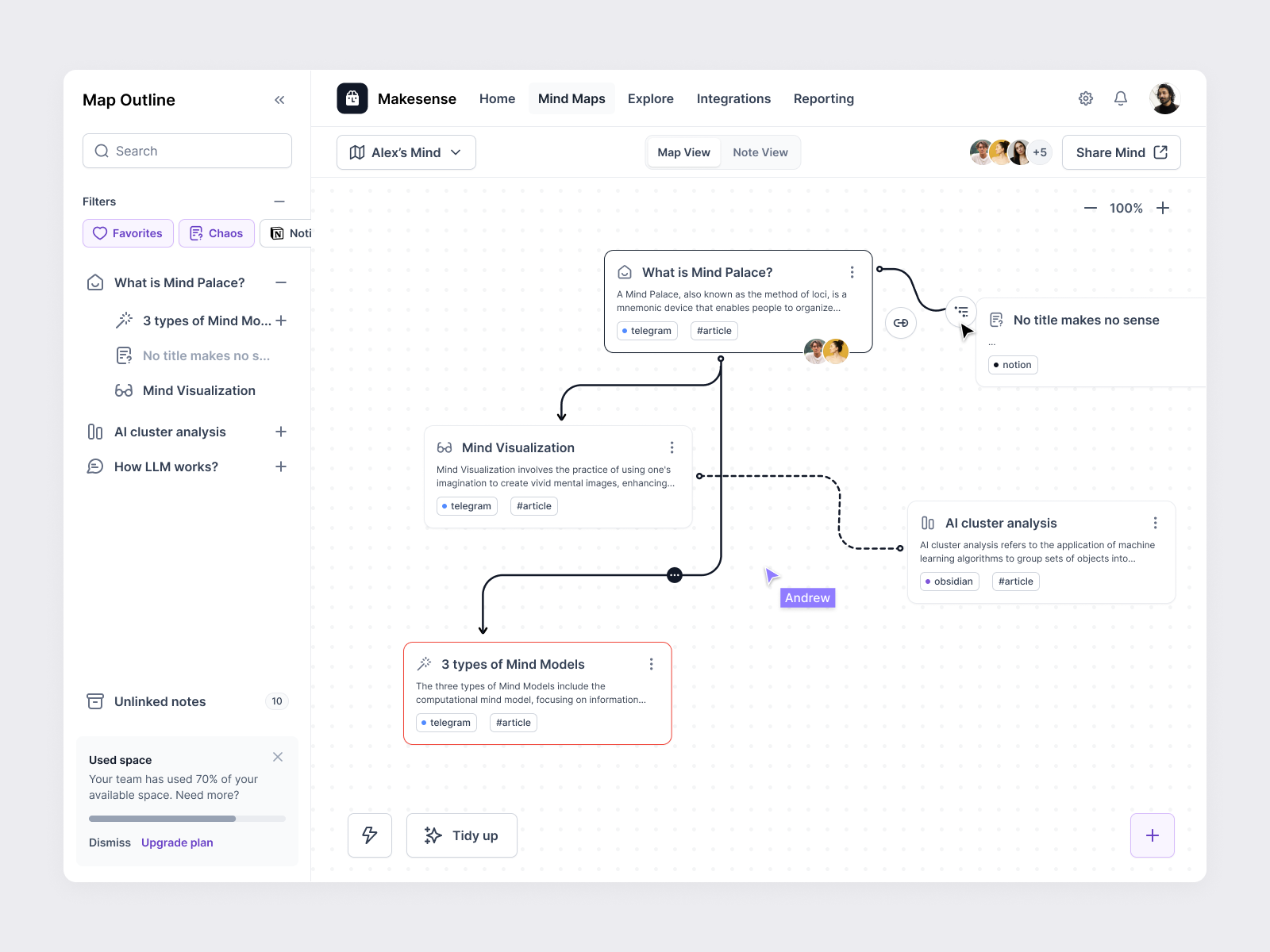
Task: Go to the Explore navigation item
Action: [x=650, y=98]
